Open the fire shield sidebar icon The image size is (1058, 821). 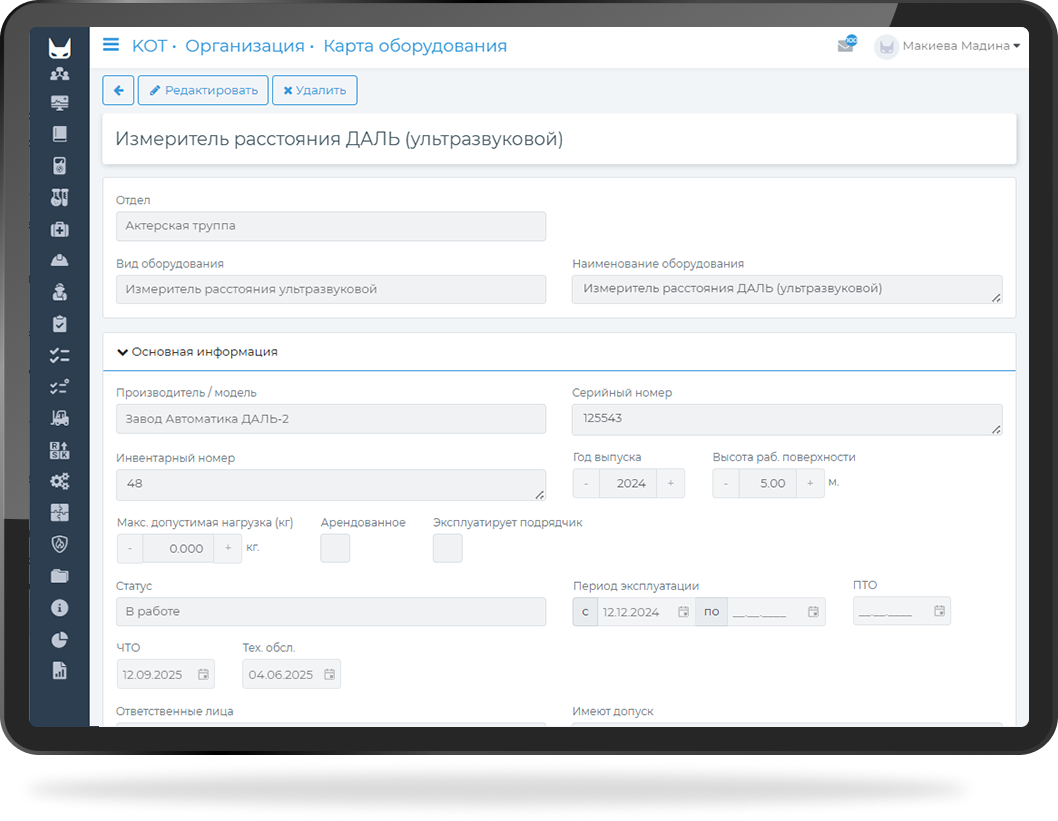[59, 544]
